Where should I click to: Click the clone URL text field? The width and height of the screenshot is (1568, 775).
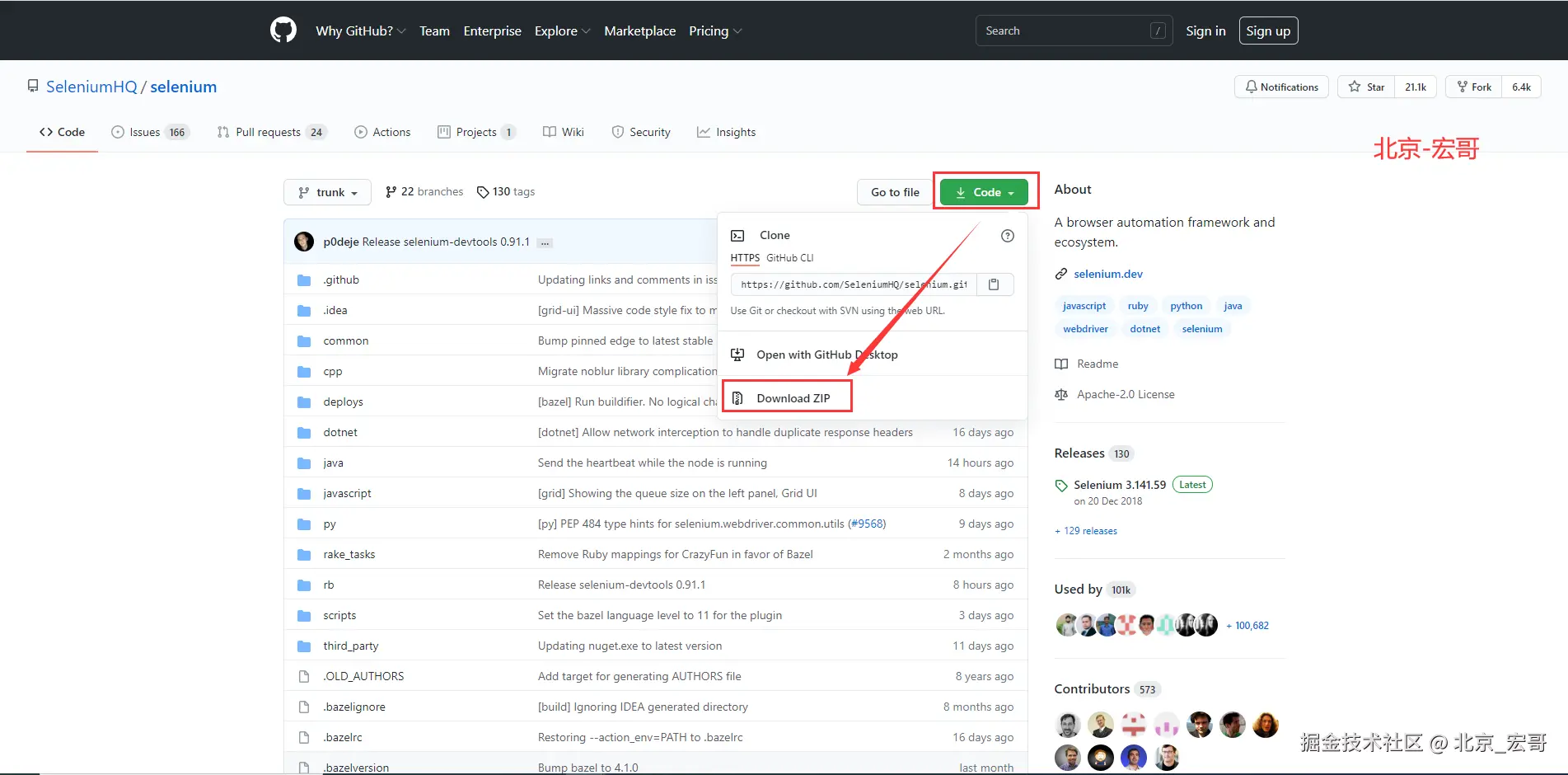(854, 284)
